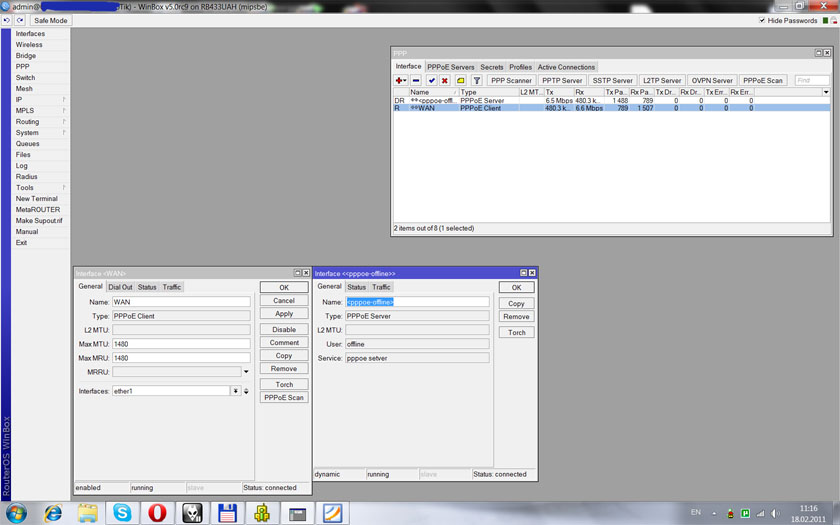The width and height of the screenshot is (840, 525).
Task: Add comment using yellow note icon
Action: click(461, 80)
